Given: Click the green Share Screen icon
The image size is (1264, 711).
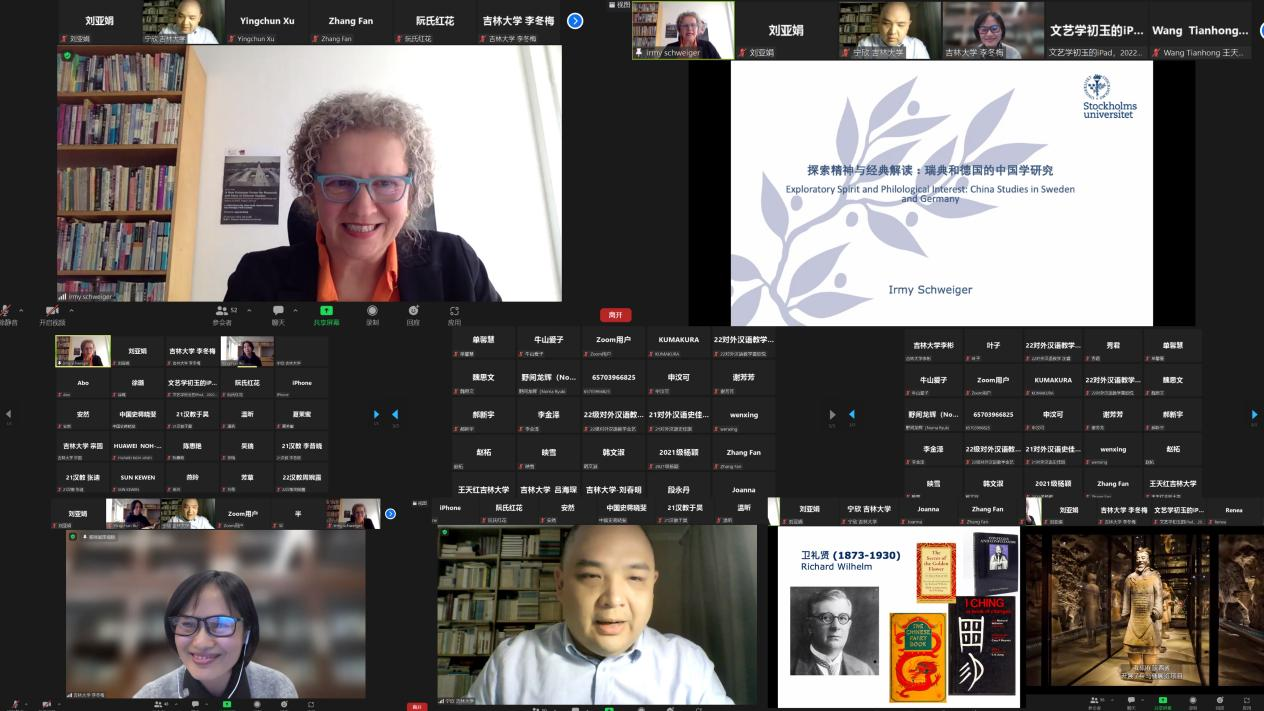Looking at the screenshot, I should 326,311.
